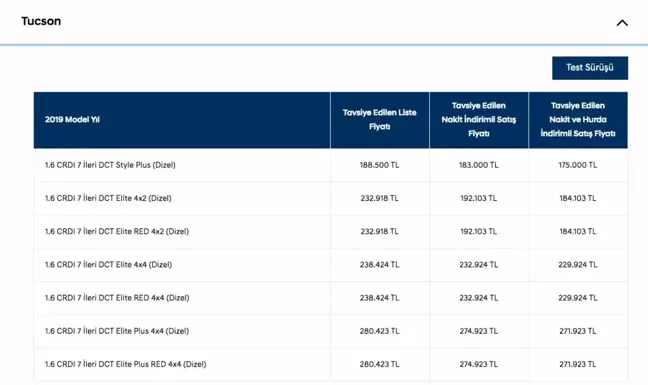
Task: Click Nakit ve Hurda İndirimli header
Action: click(x=578, y=119)
